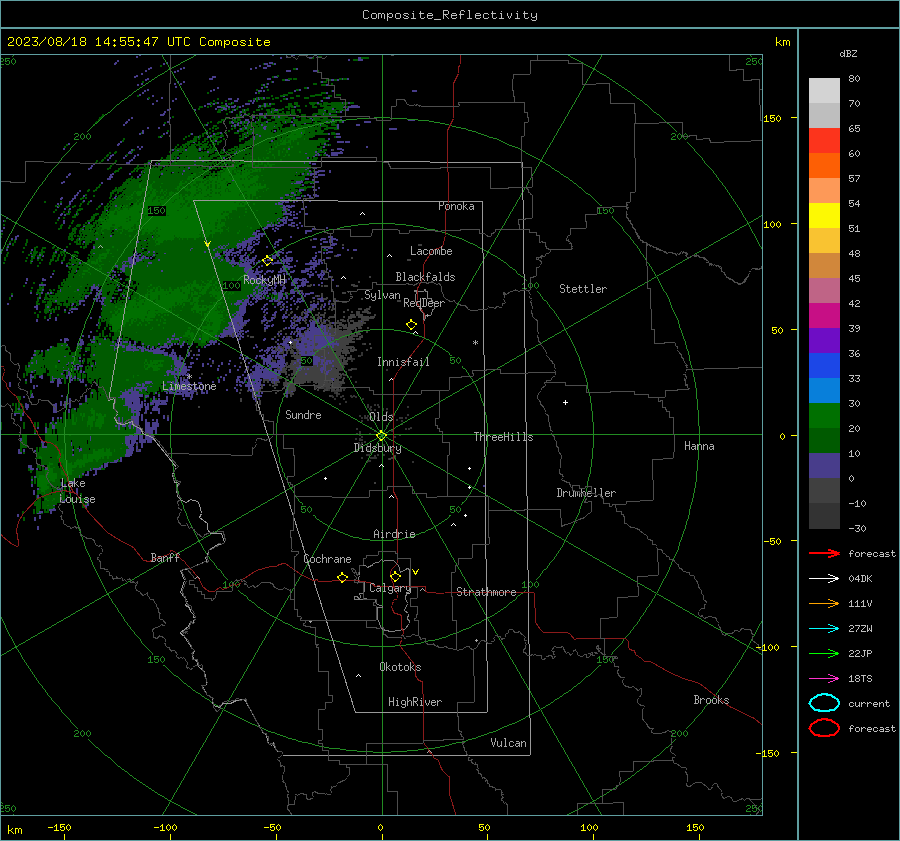Image resolution: width=900 pixels, height=841 pixels.
Task: Click the 150 range ring label over the green echoes
Action: [x=157, y=211]
